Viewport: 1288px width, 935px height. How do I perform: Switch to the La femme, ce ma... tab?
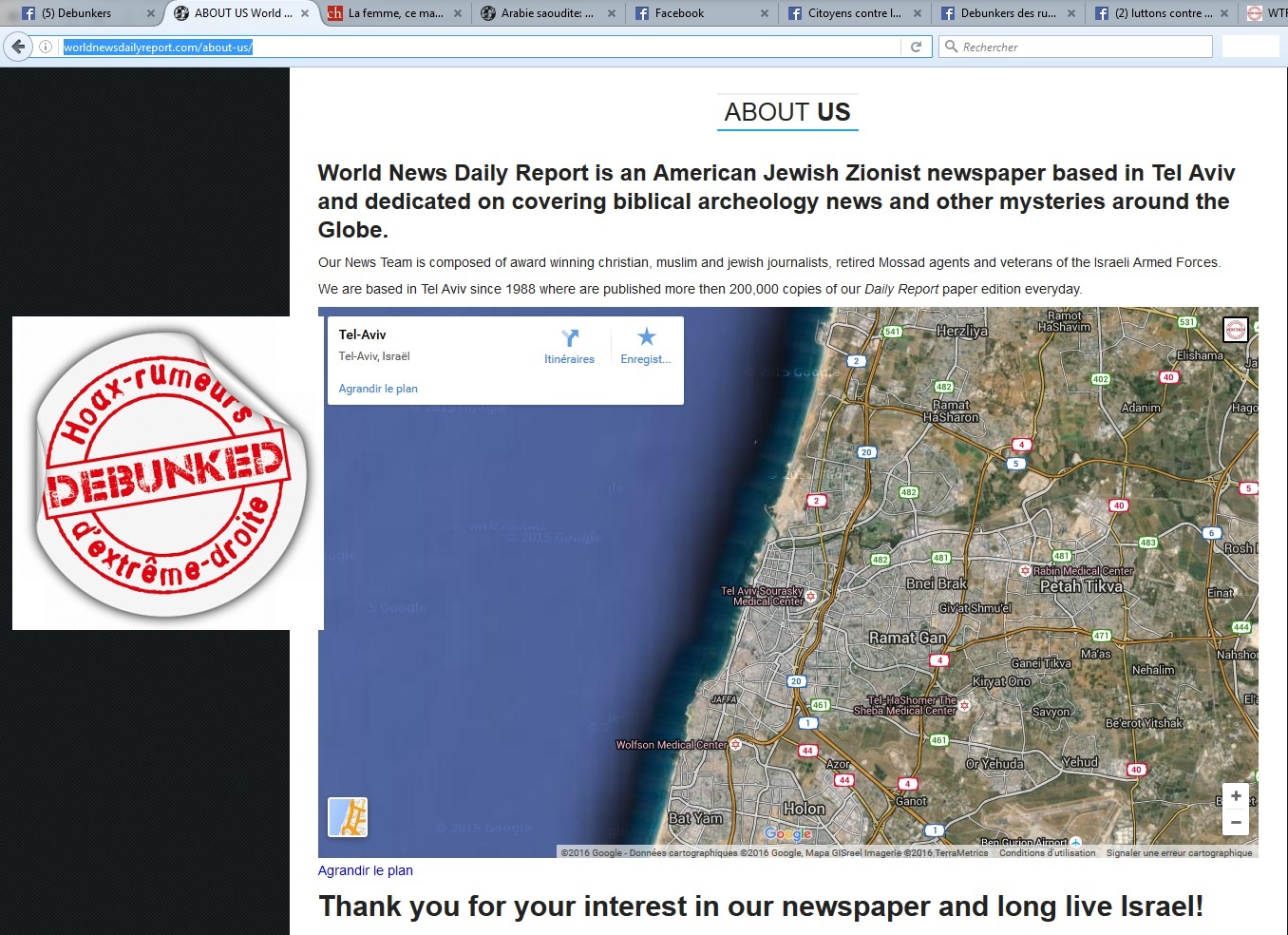pos(395,13)
